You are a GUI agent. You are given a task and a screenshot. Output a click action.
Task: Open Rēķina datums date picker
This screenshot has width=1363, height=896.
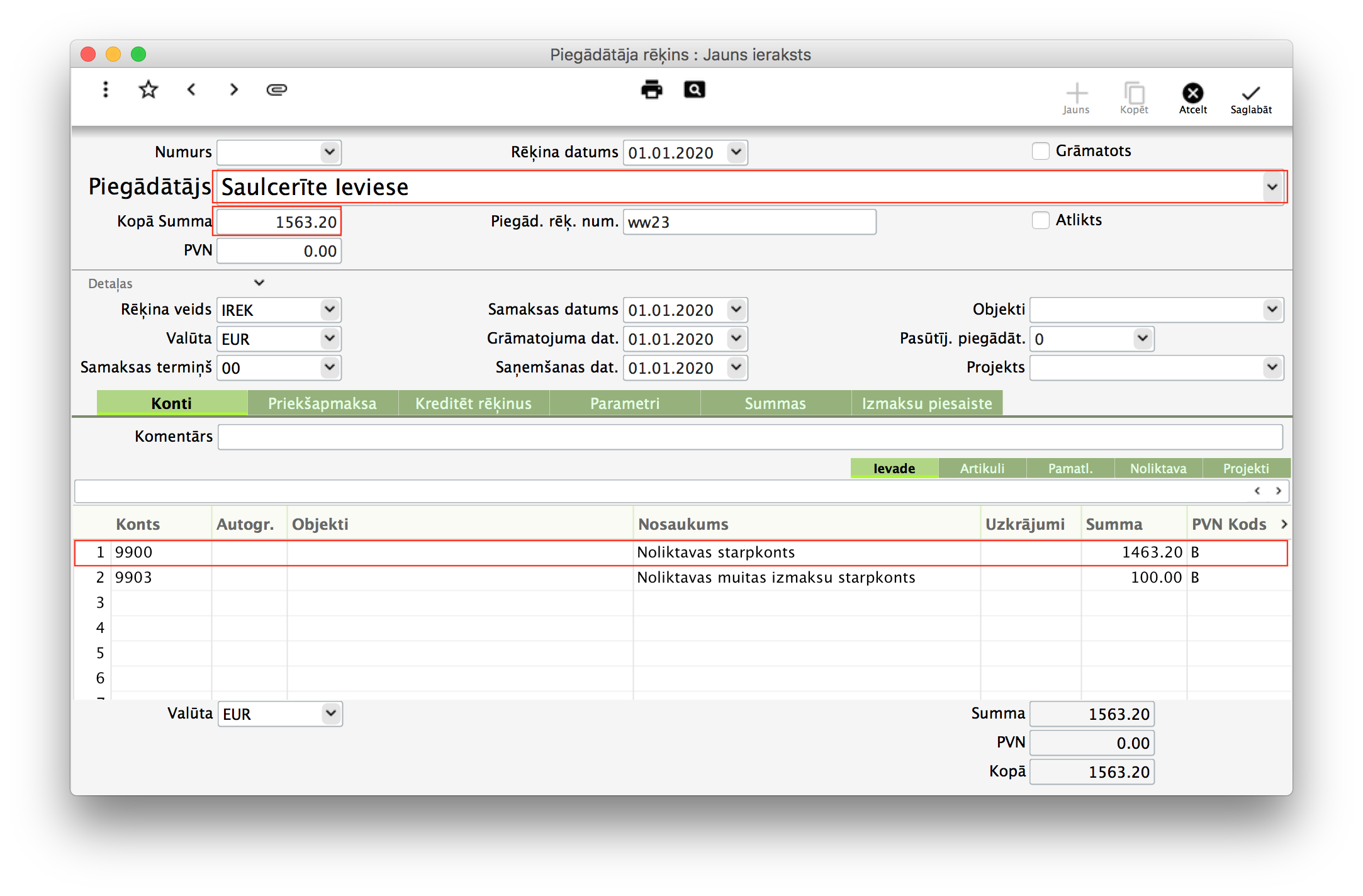(736, 152)
